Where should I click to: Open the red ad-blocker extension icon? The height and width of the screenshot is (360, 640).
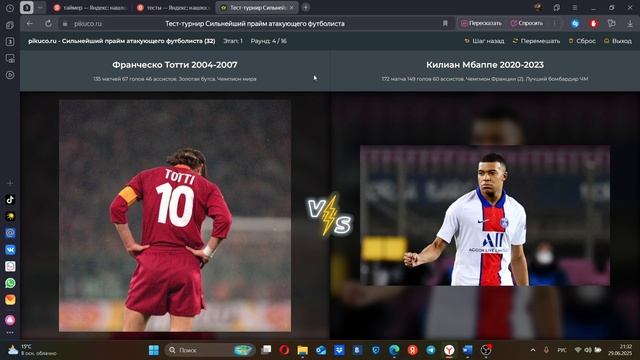coord(593,24)
